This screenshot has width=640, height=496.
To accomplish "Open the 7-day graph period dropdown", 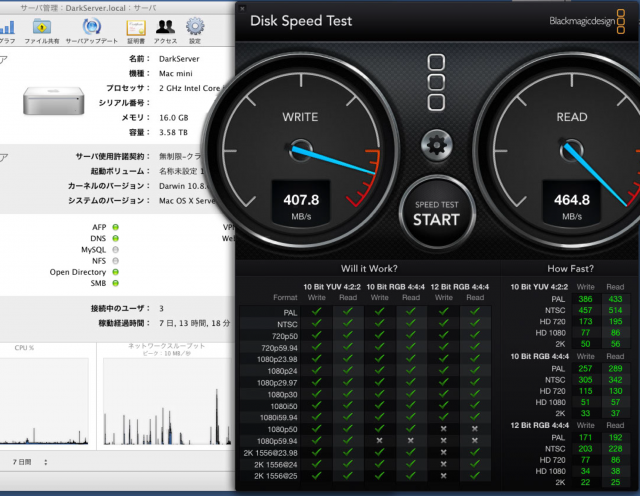I will click(x=30, y=462).
